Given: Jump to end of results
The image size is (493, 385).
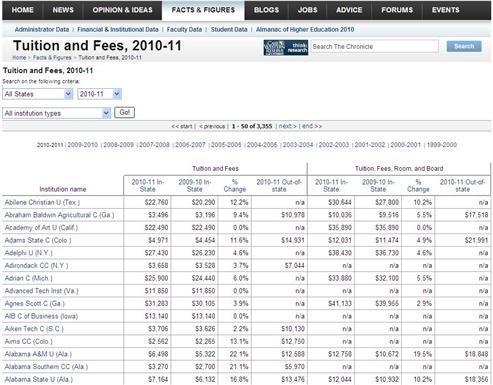Looking at the screenshot, I should click(312, 126).
